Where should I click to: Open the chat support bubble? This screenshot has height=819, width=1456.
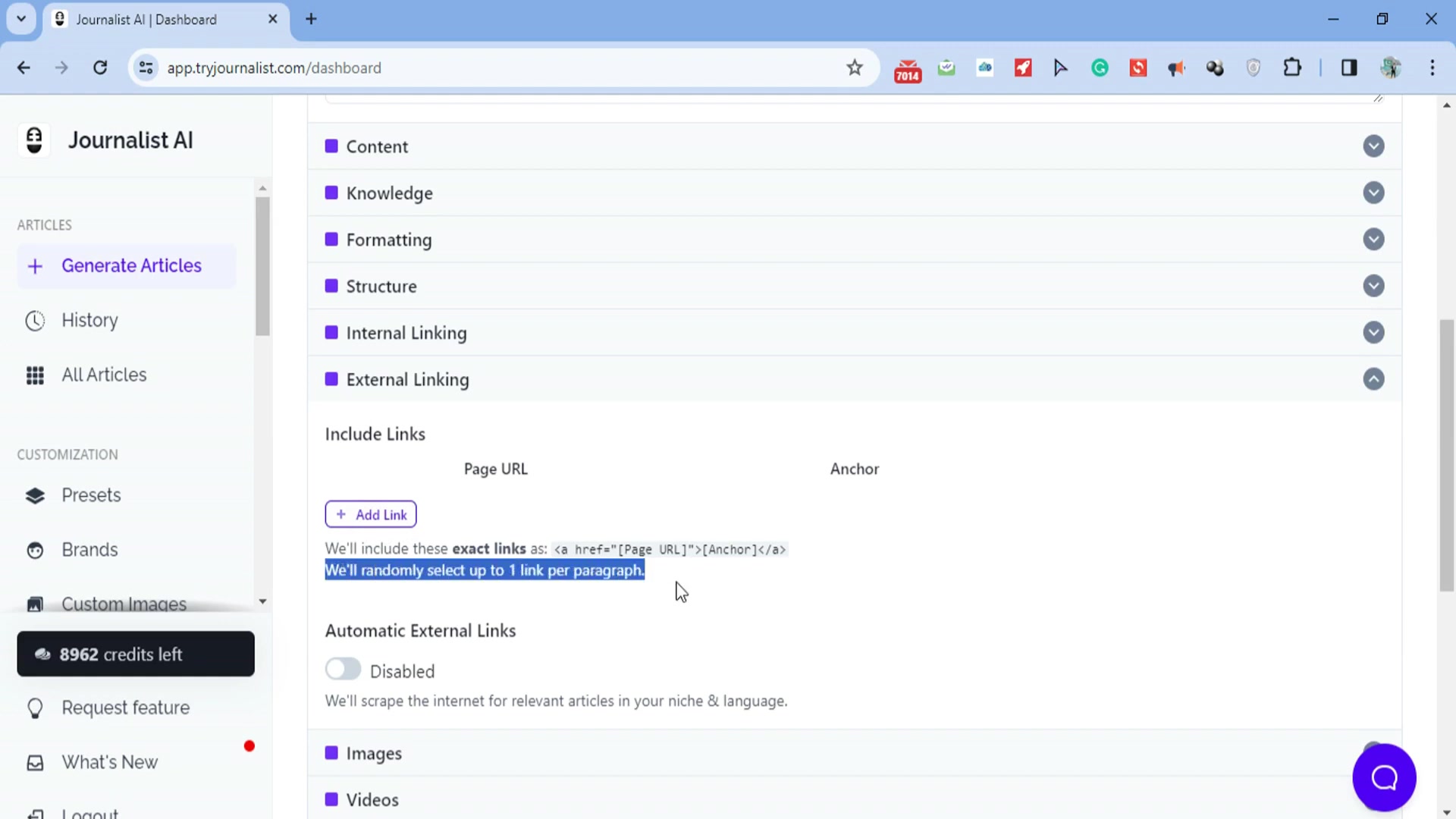click(1384, 777)
